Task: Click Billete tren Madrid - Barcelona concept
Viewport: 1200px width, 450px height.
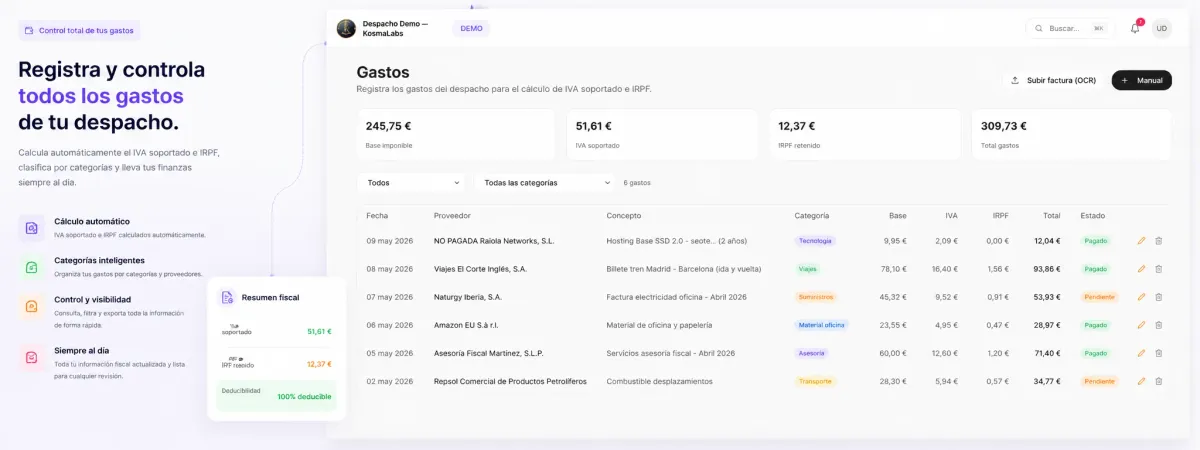Action: coord(683,269)
